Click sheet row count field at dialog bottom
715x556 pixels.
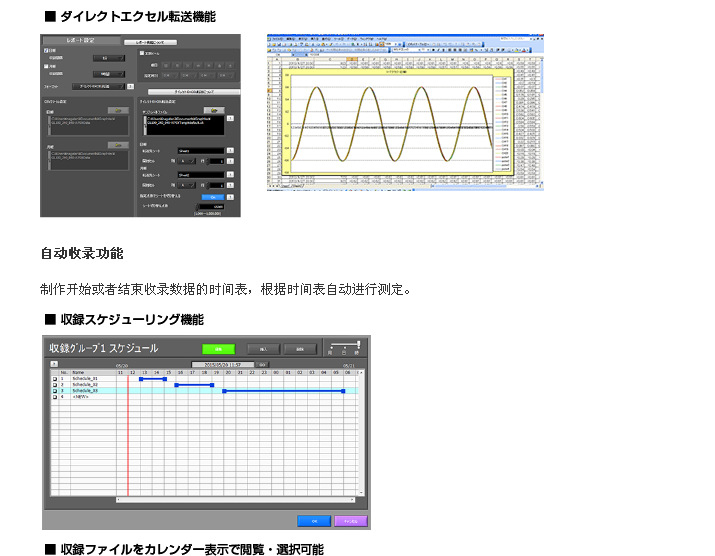211,207
